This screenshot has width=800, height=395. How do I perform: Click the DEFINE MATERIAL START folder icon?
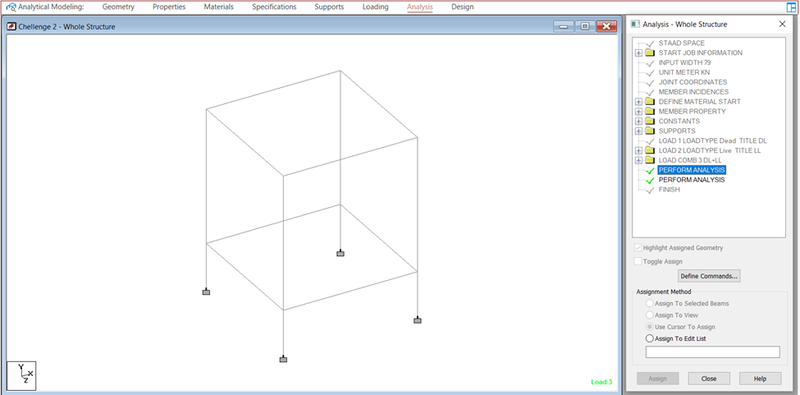pos(649,102)
